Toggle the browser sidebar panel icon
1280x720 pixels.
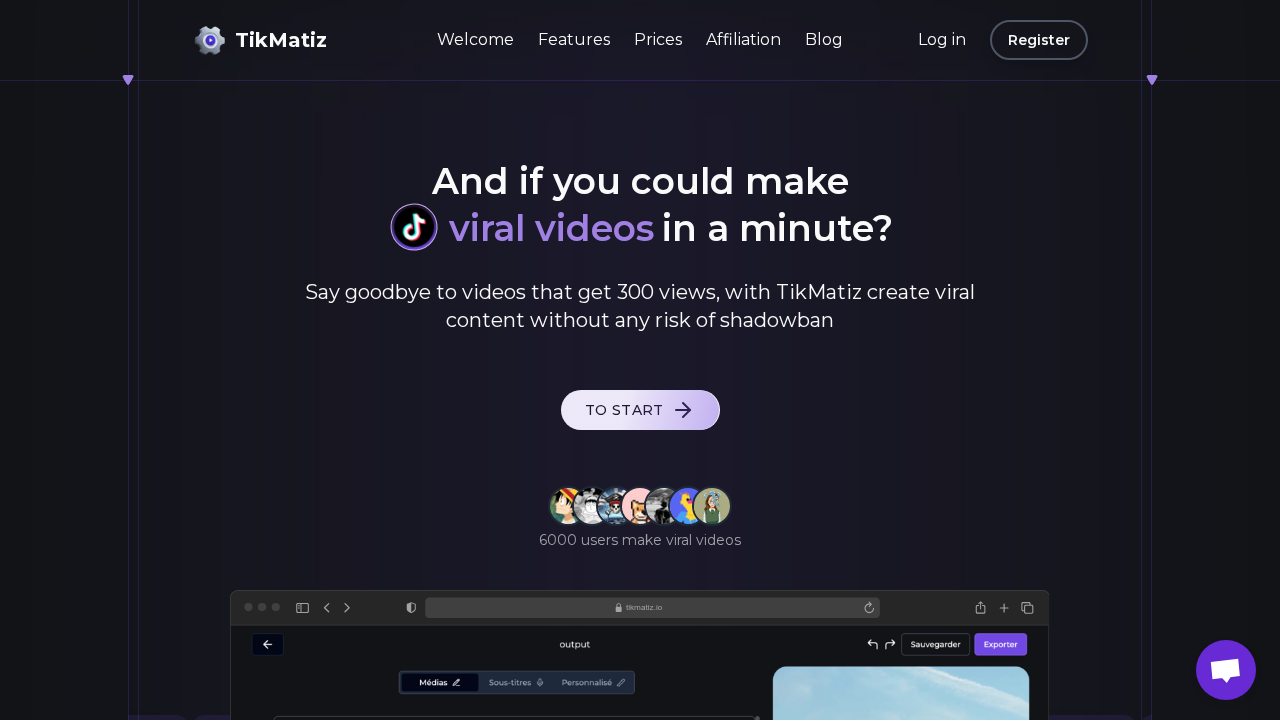[x=302, y=607]
